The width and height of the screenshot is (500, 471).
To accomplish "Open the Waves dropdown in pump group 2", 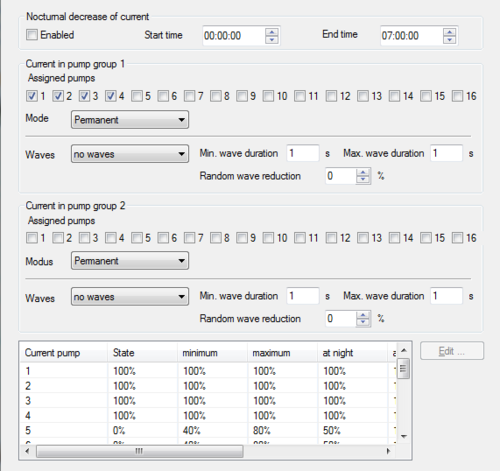I will [x=130, y=296].
